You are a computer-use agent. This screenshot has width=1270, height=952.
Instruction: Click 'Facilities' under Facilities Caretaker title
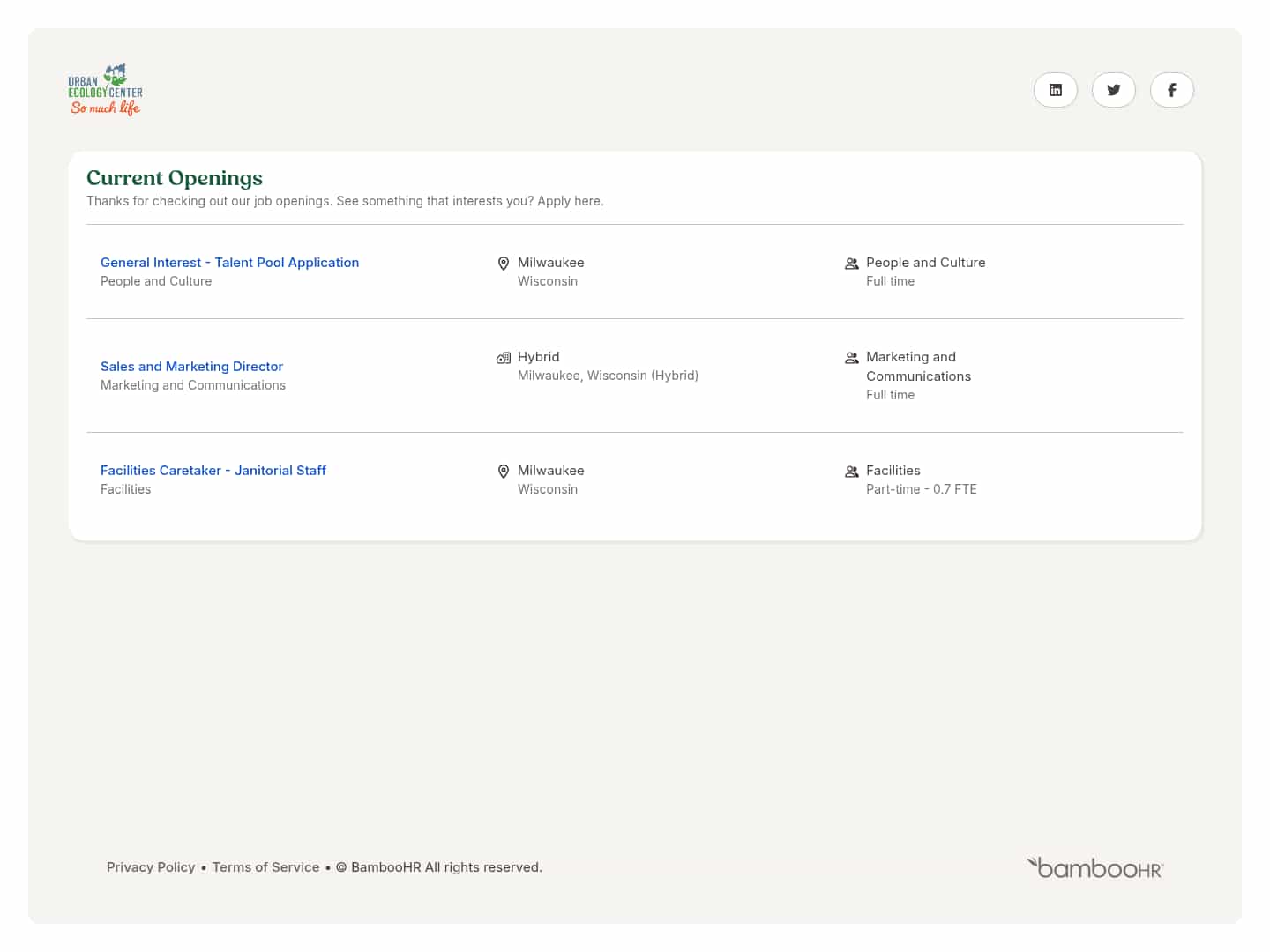coord(126,489)
